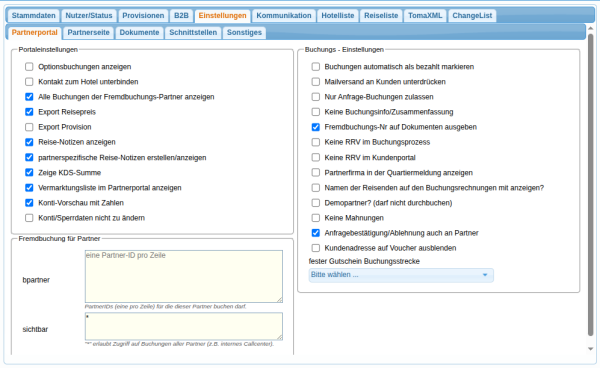Disable Fremdbuchungs-Nr auf Dokumenten ausgeben

[x=316, y=127]
